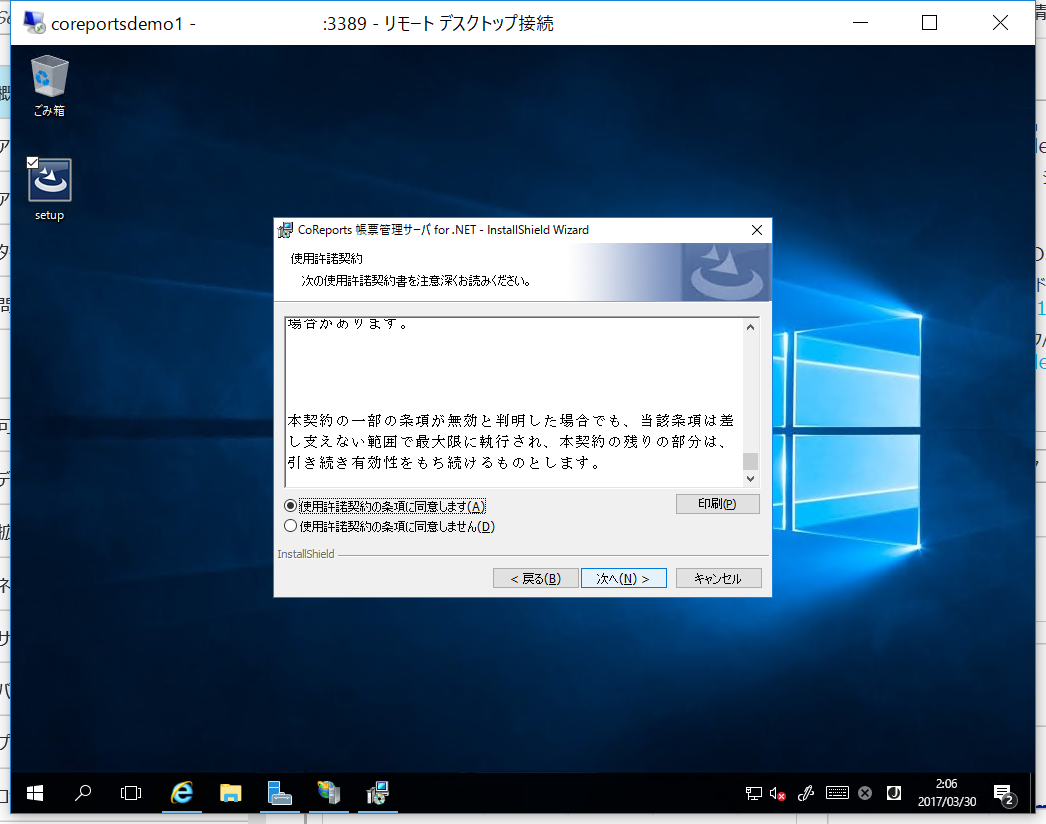Viewport: 1046px width, 824px height.
Task: Open the Action Center notifications icon
Action: pos(1004,794)
